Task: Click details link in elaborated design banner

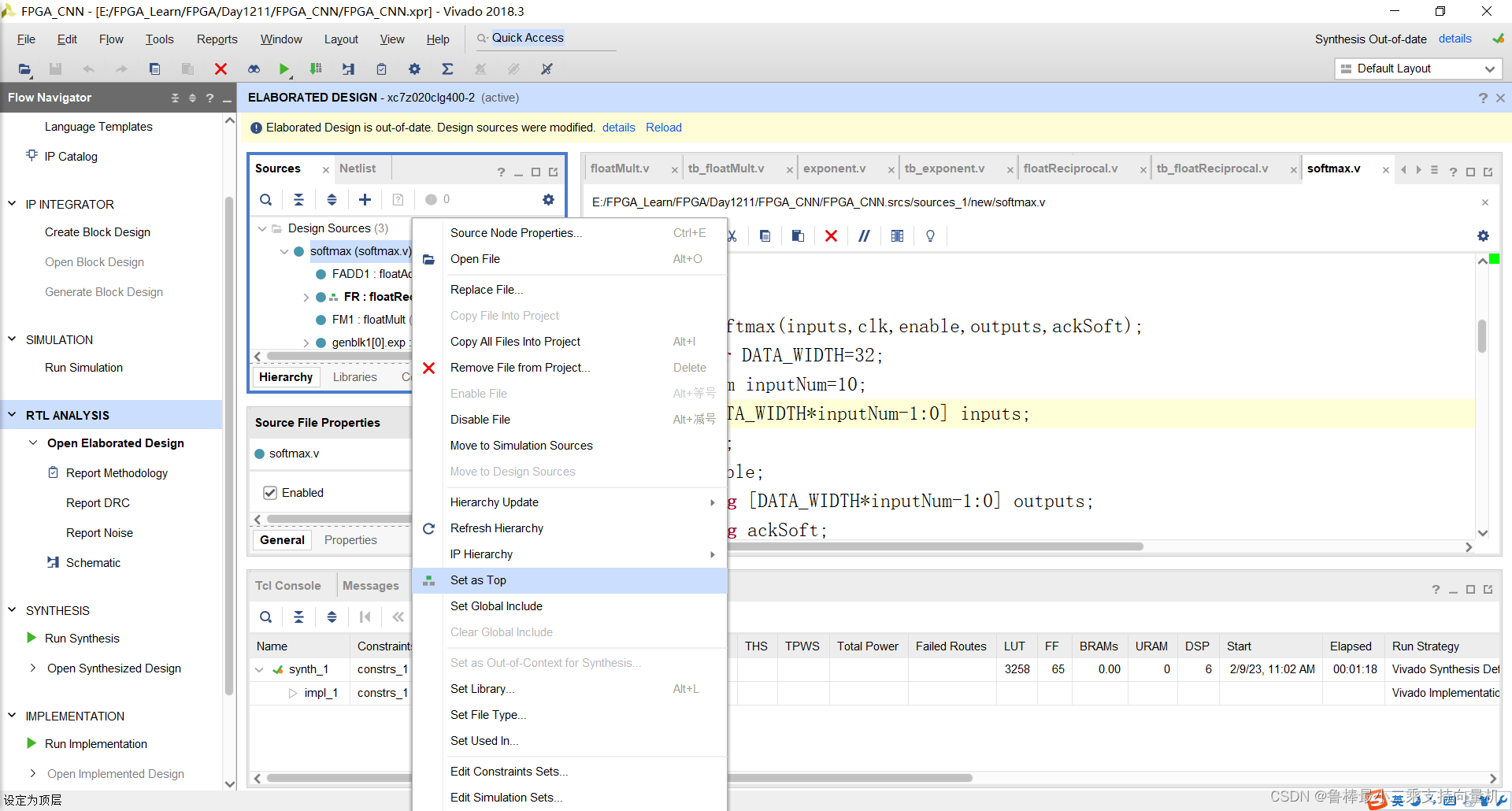Action: pyautogui.click(x=619, y=128)
